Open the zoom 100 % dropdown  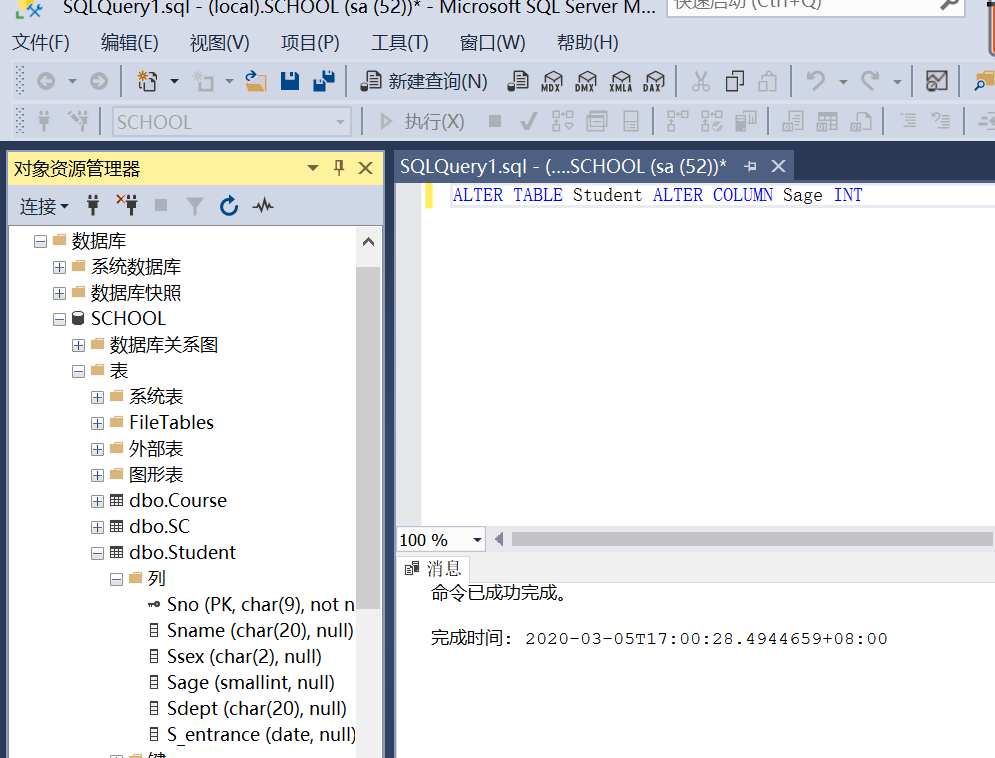point(477,540)
